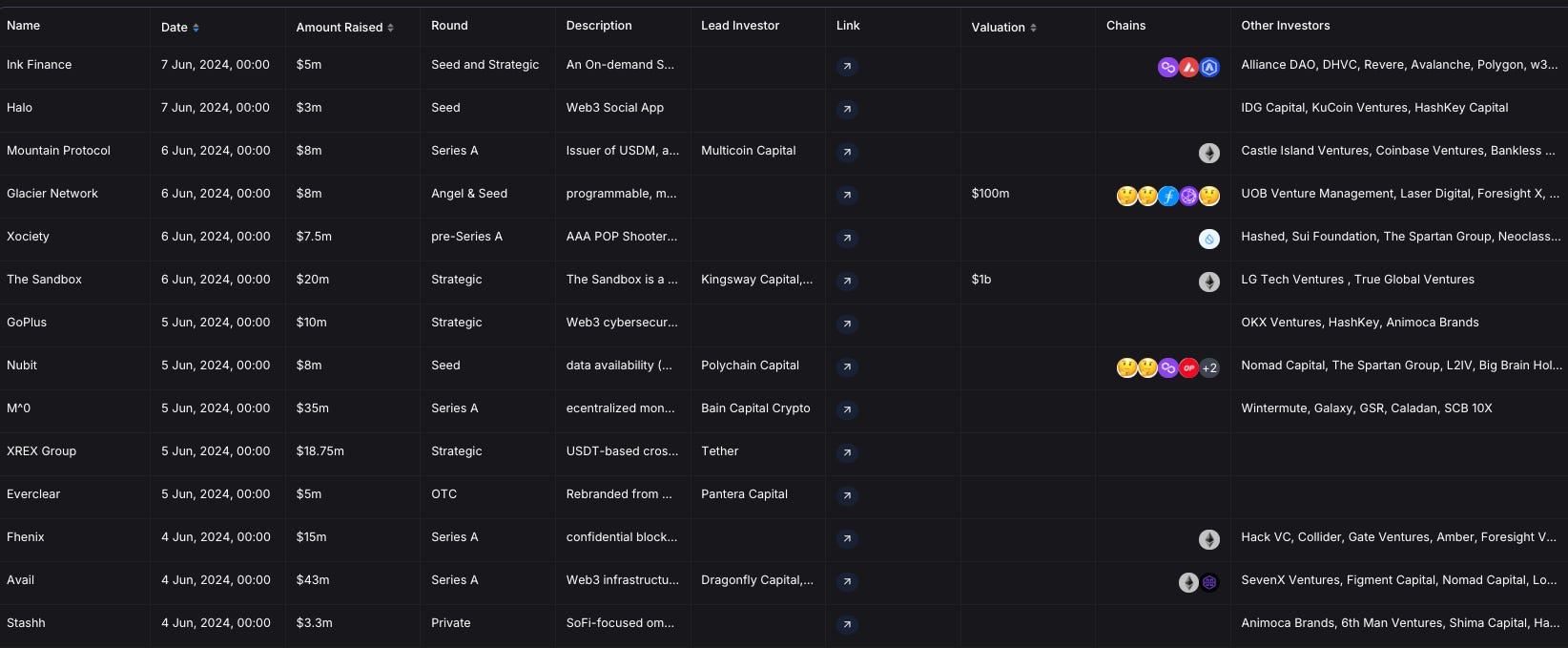Screen dimensions: 1568x648
Task: Click the OKX Ventures, HashKey investors cell
Action: pos(1359,323)
